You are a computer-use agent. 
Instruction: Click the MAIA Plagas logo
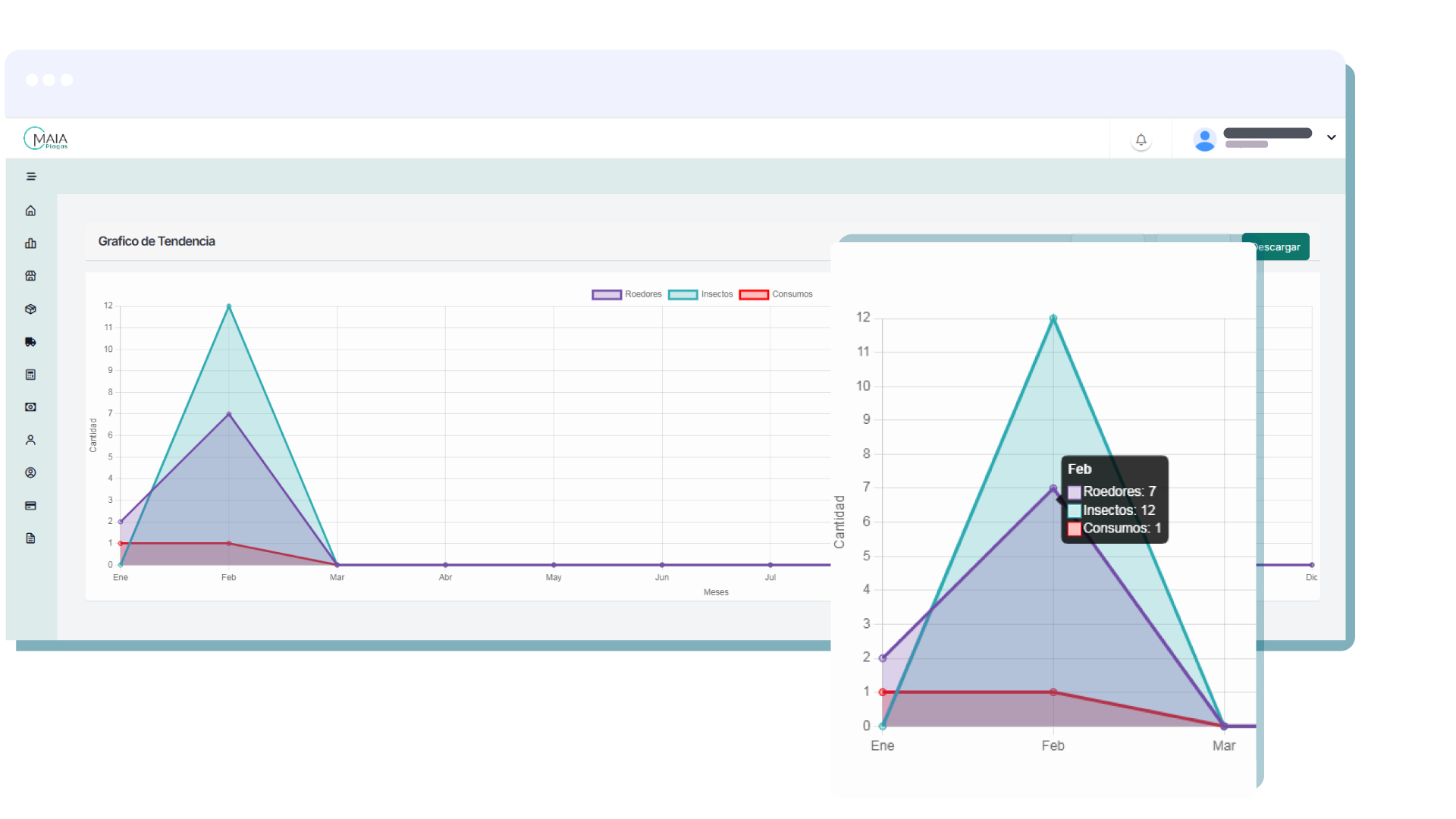[46, 139]
